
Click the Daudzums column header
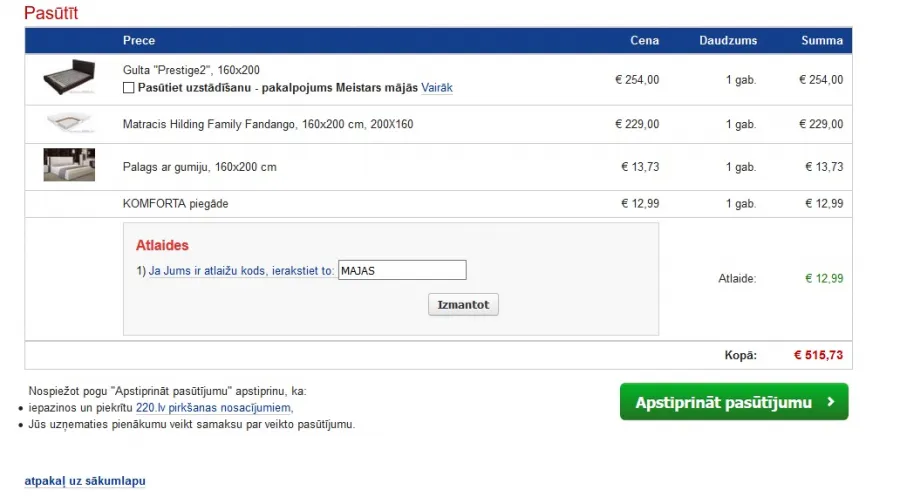pos(728,41)
